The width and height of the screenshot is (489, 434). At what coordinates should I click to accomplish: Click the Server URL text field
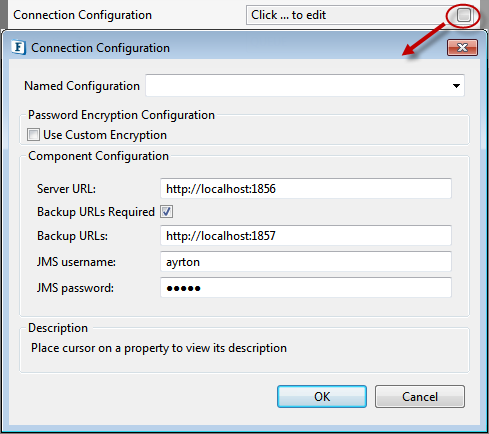306,189
